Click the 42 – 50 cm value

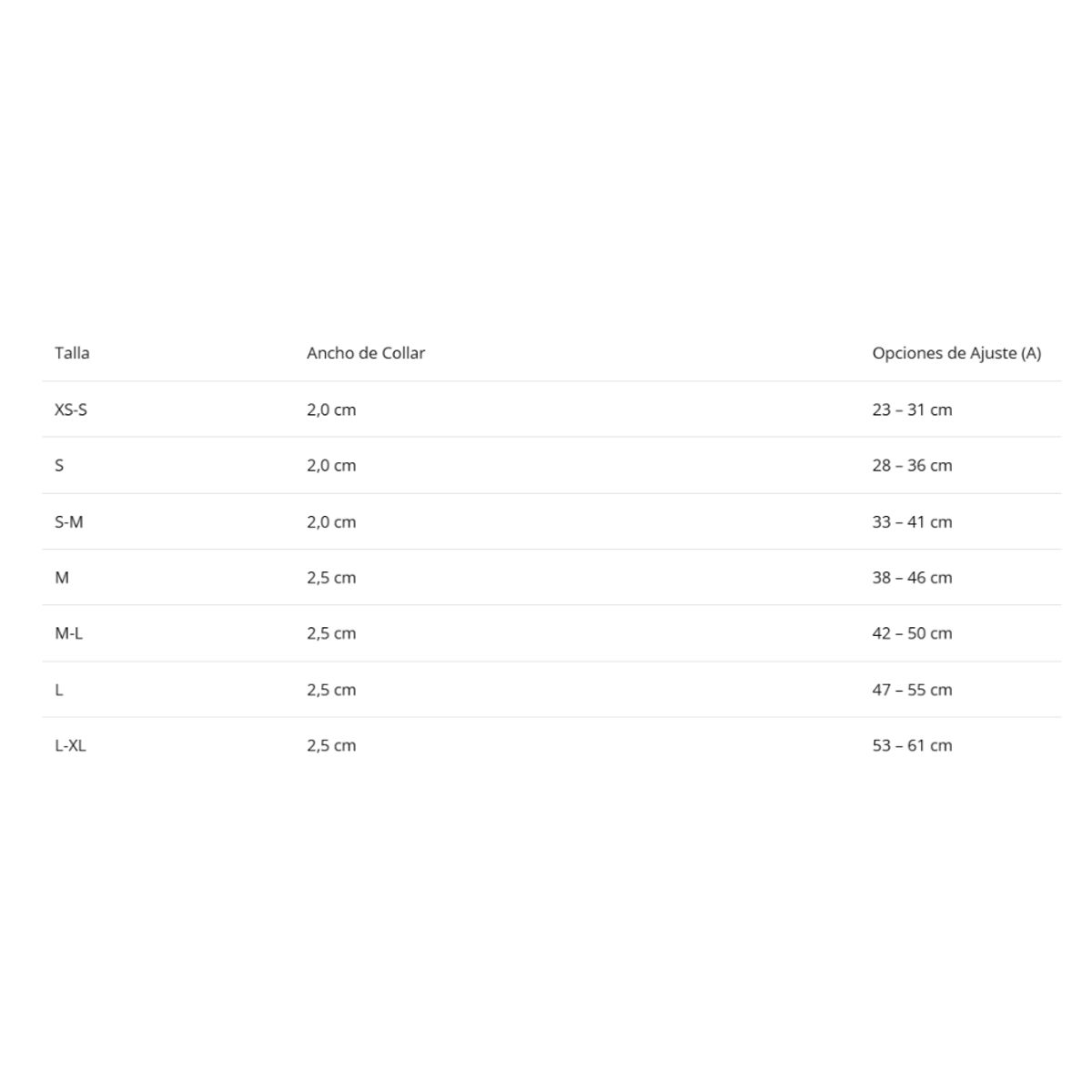(x=912, y=633)
